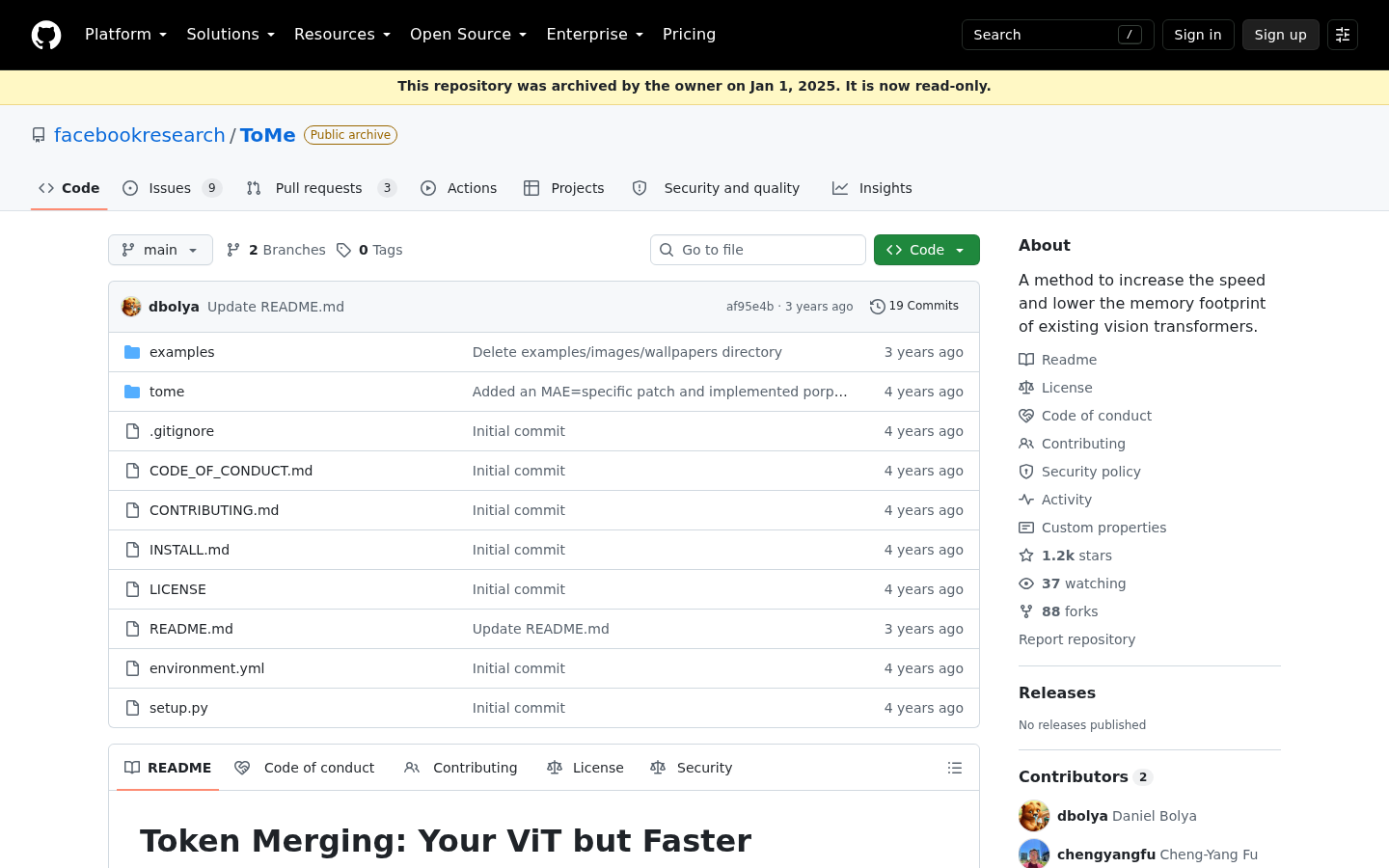Screen dimensions: 1389x868
Task: Click the Custom properties note icon
Action: tap(1026, 528)
